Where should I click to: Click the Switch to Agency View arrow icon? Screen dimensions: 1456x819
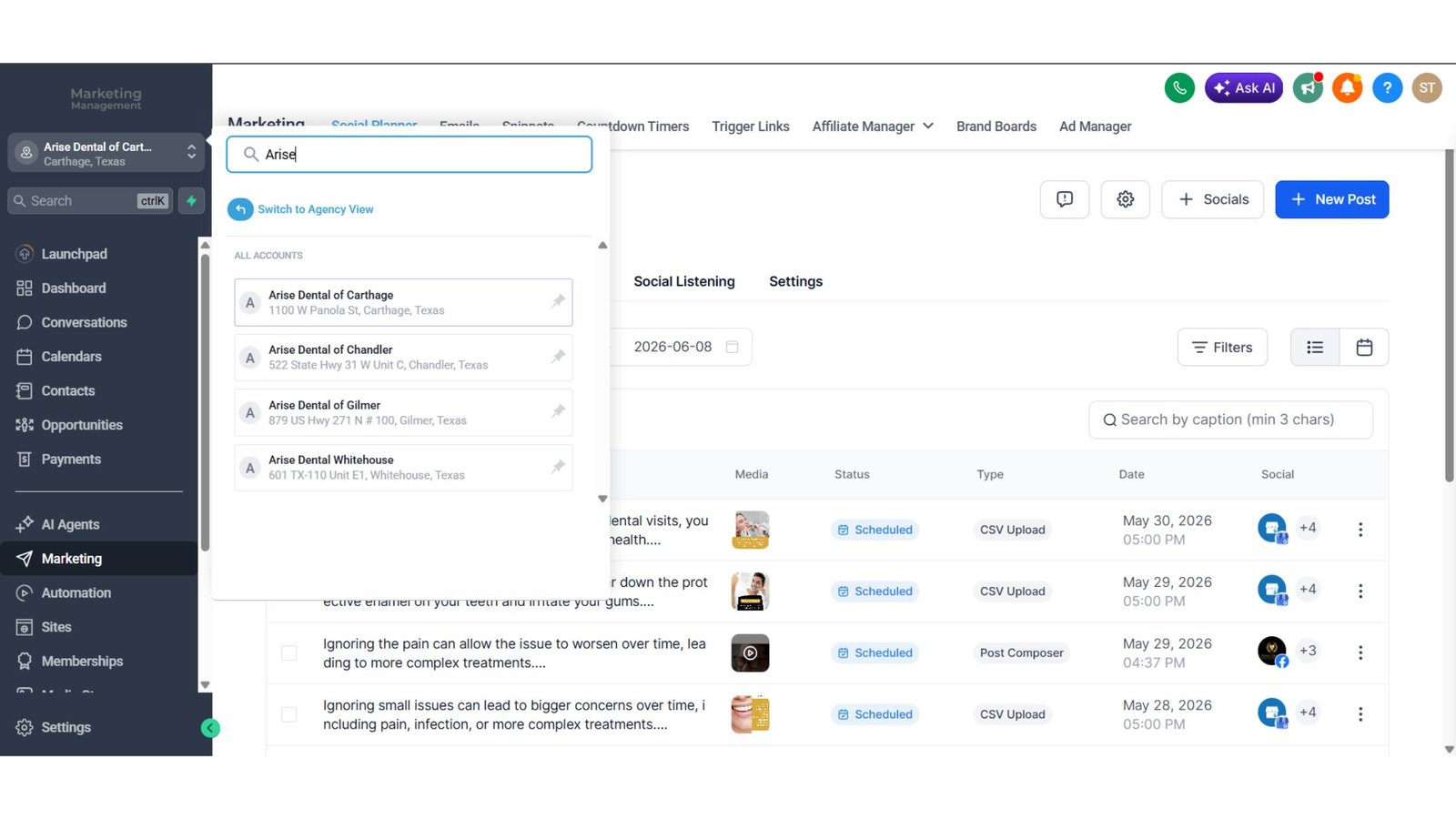240,209
